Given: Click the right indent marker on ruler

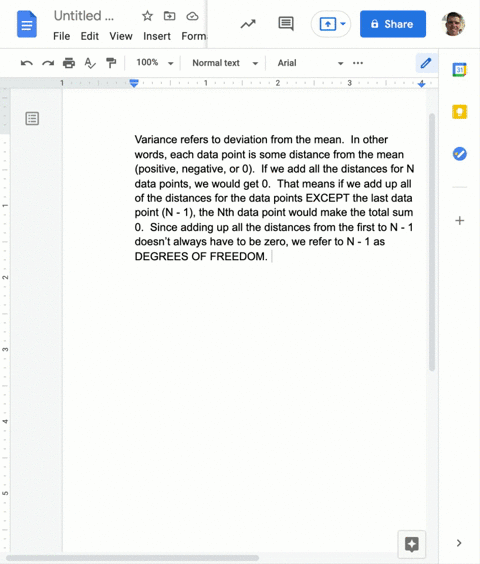Looking at the screenshot, I should point(421,84).
